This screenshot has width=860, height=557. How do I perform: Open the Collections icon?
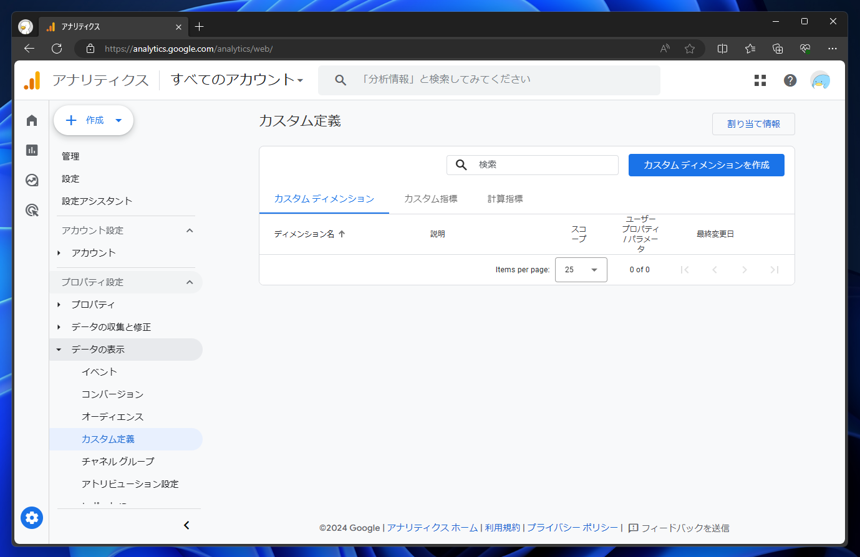click(x=778, y=49)
